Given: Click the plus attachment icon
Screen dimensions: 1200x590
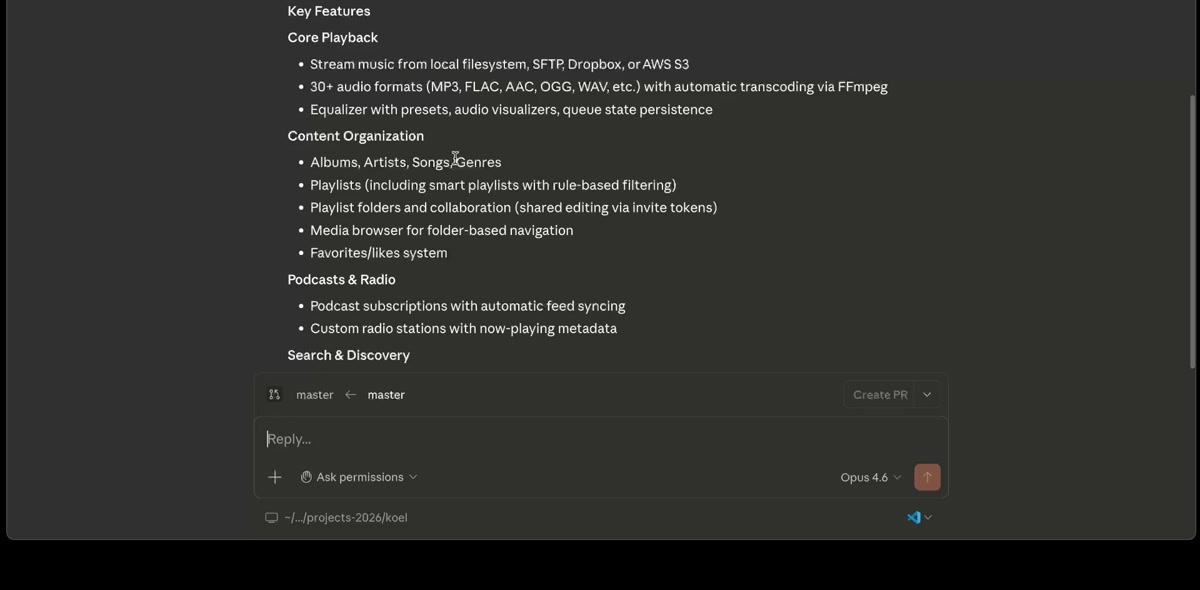Looking at the screenshot, I should 275,477.
